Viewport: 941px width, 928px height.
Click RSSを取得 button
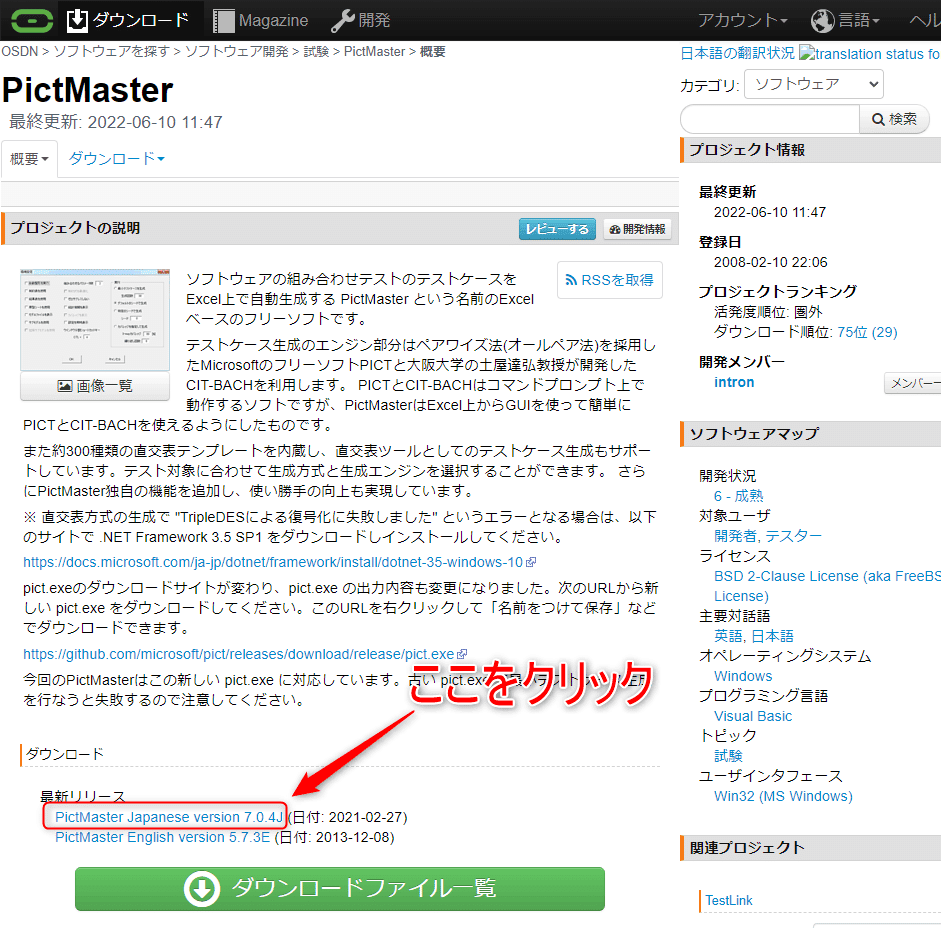click(610, 280)
